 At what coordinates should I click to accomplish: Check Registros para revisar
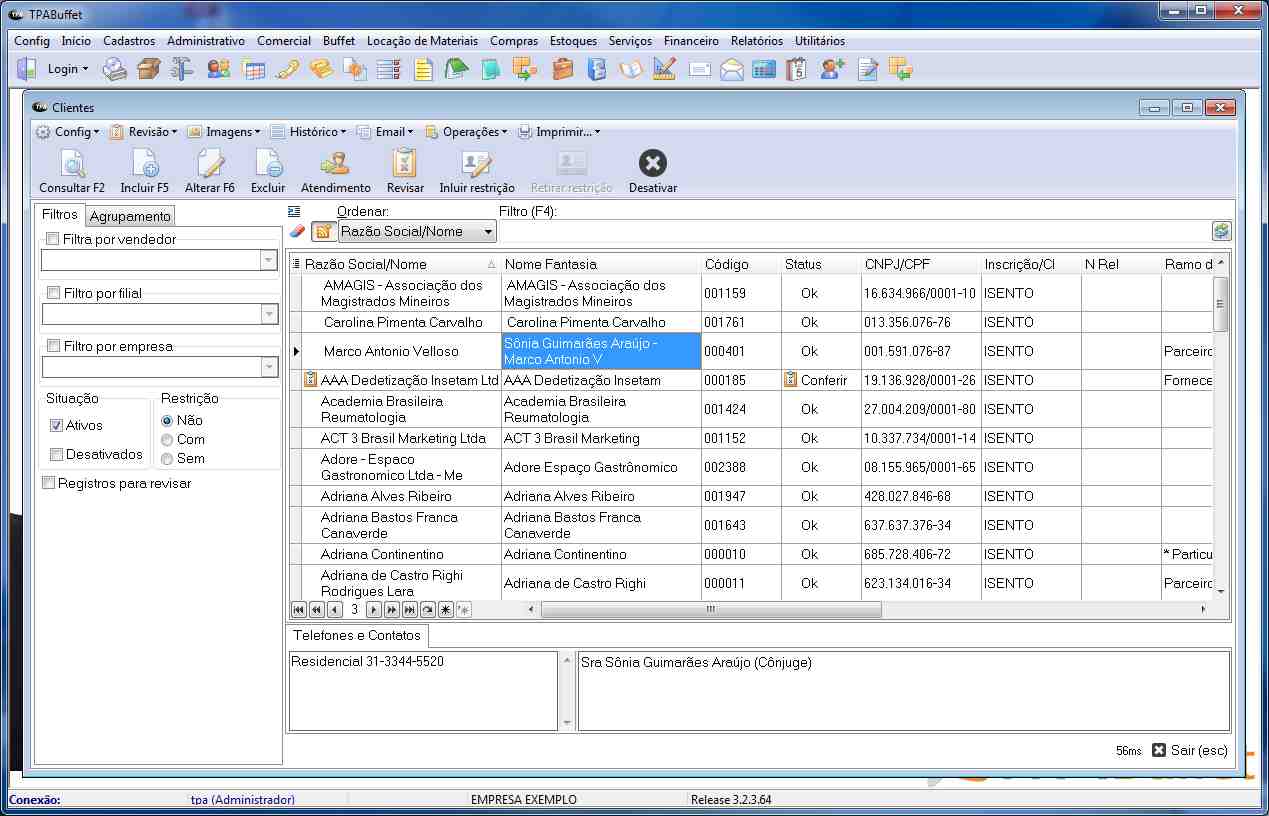pos(49,484)
